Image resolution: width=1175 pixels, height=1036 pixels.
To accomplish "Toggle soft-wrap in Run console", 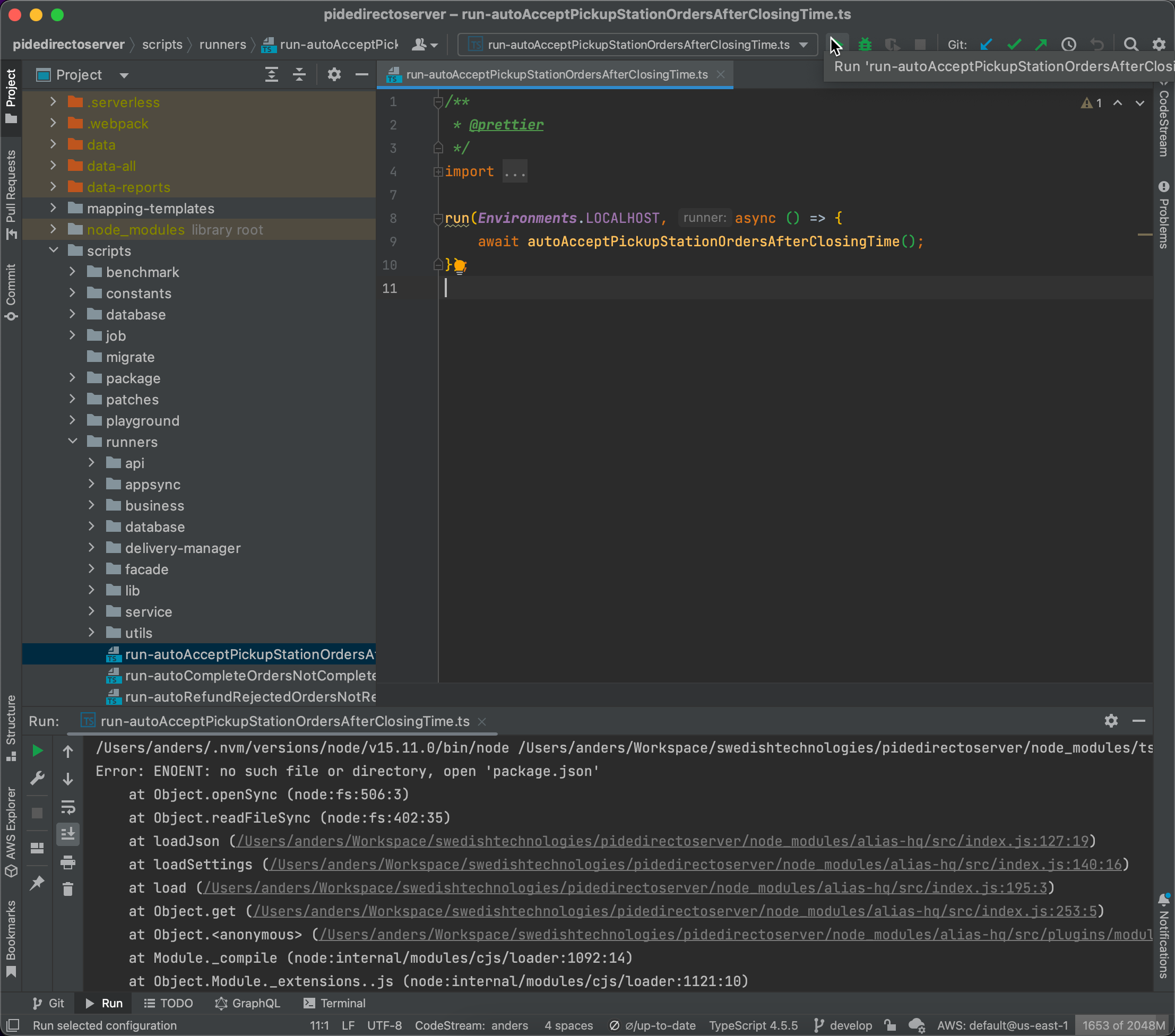I will (68, 807).
